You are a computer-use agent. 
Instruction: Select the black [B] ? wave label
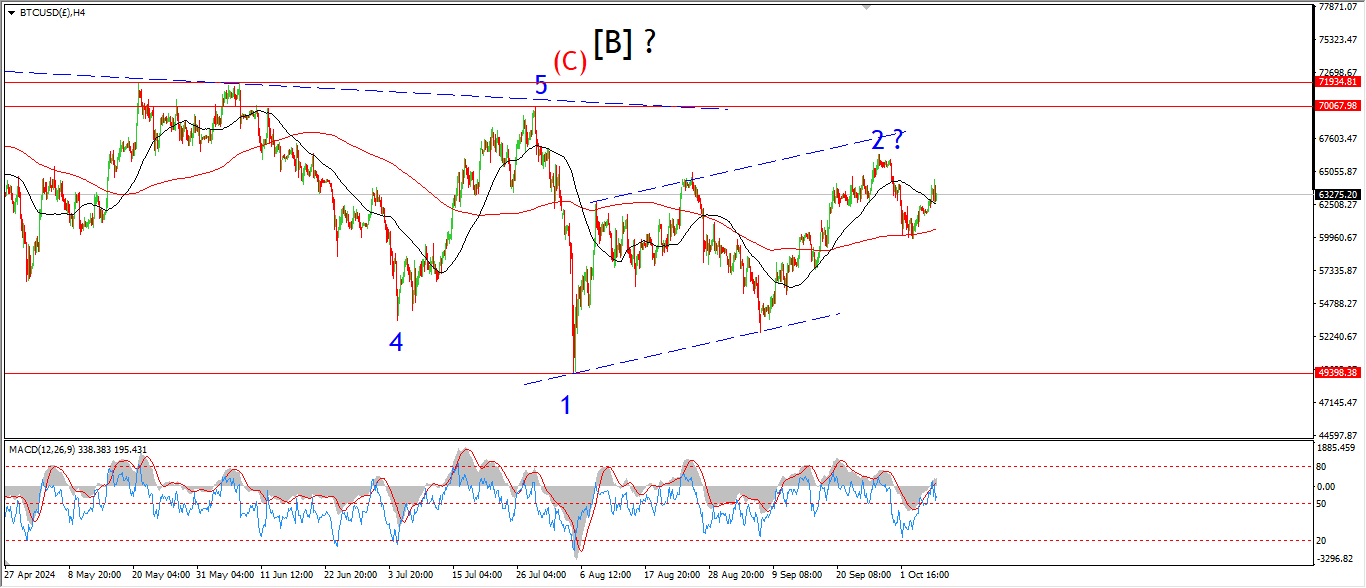tap(625, 43)
